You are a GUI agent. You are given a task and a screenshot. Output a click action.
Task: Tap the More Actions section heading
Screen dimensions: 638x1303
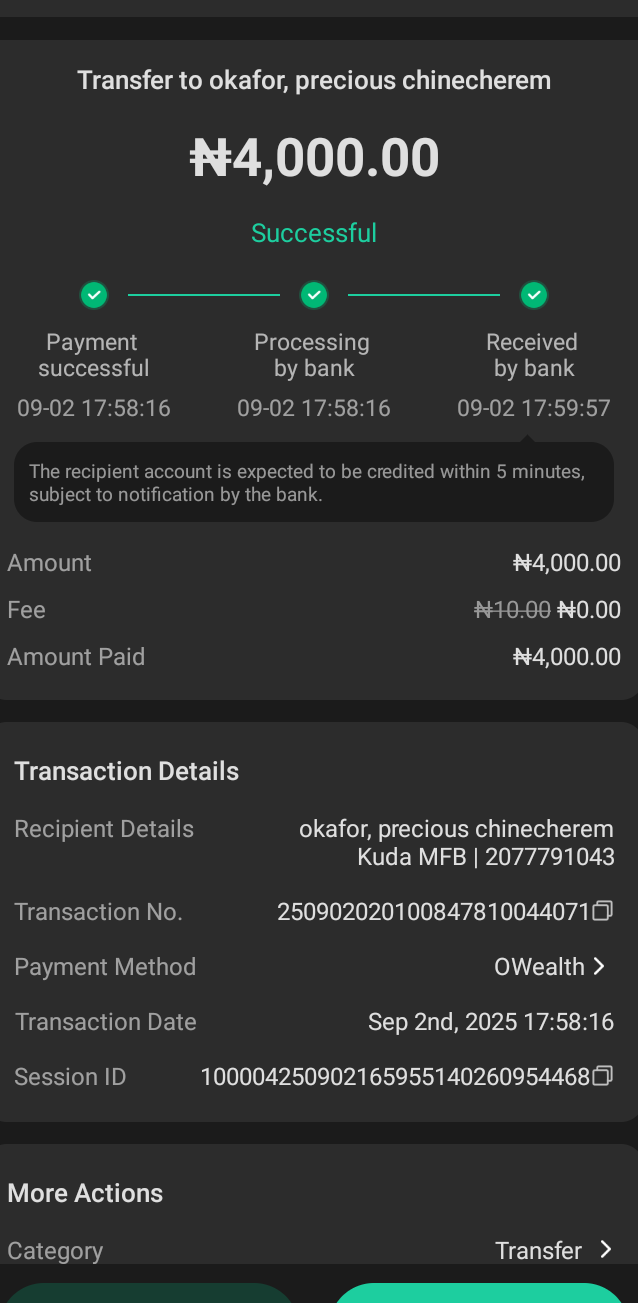pyautogui.click(x=85, y=1193)
